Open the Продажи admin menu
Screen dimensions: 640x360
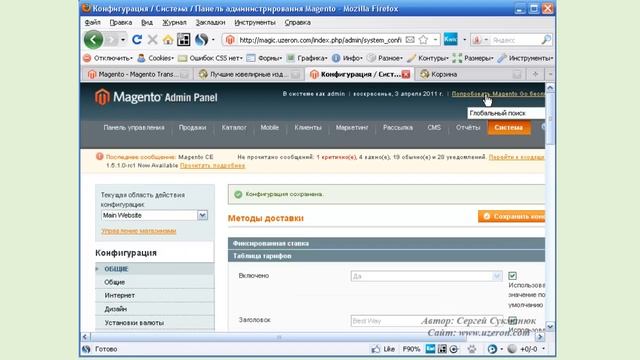192,128
